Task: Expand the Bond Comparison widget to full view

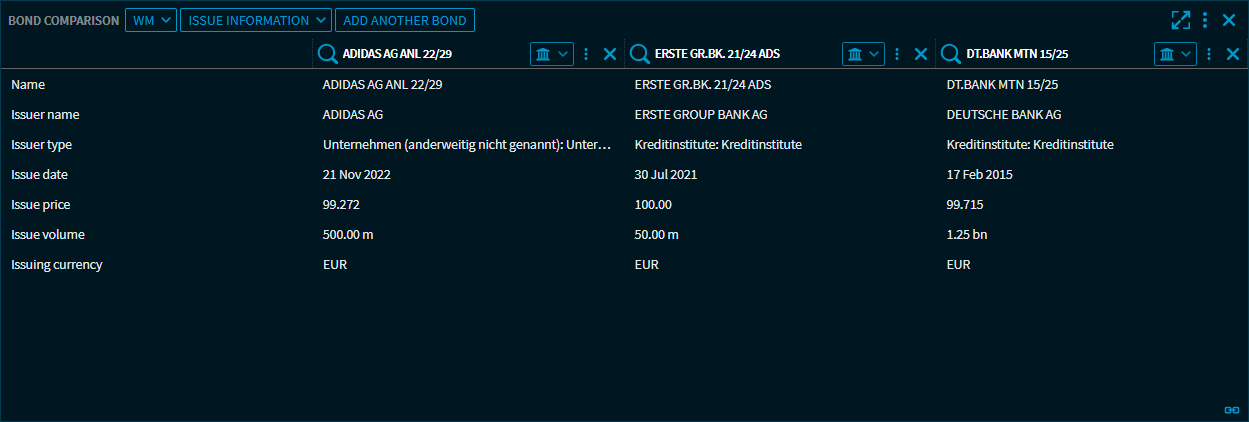Action: tap(1181, 20)
